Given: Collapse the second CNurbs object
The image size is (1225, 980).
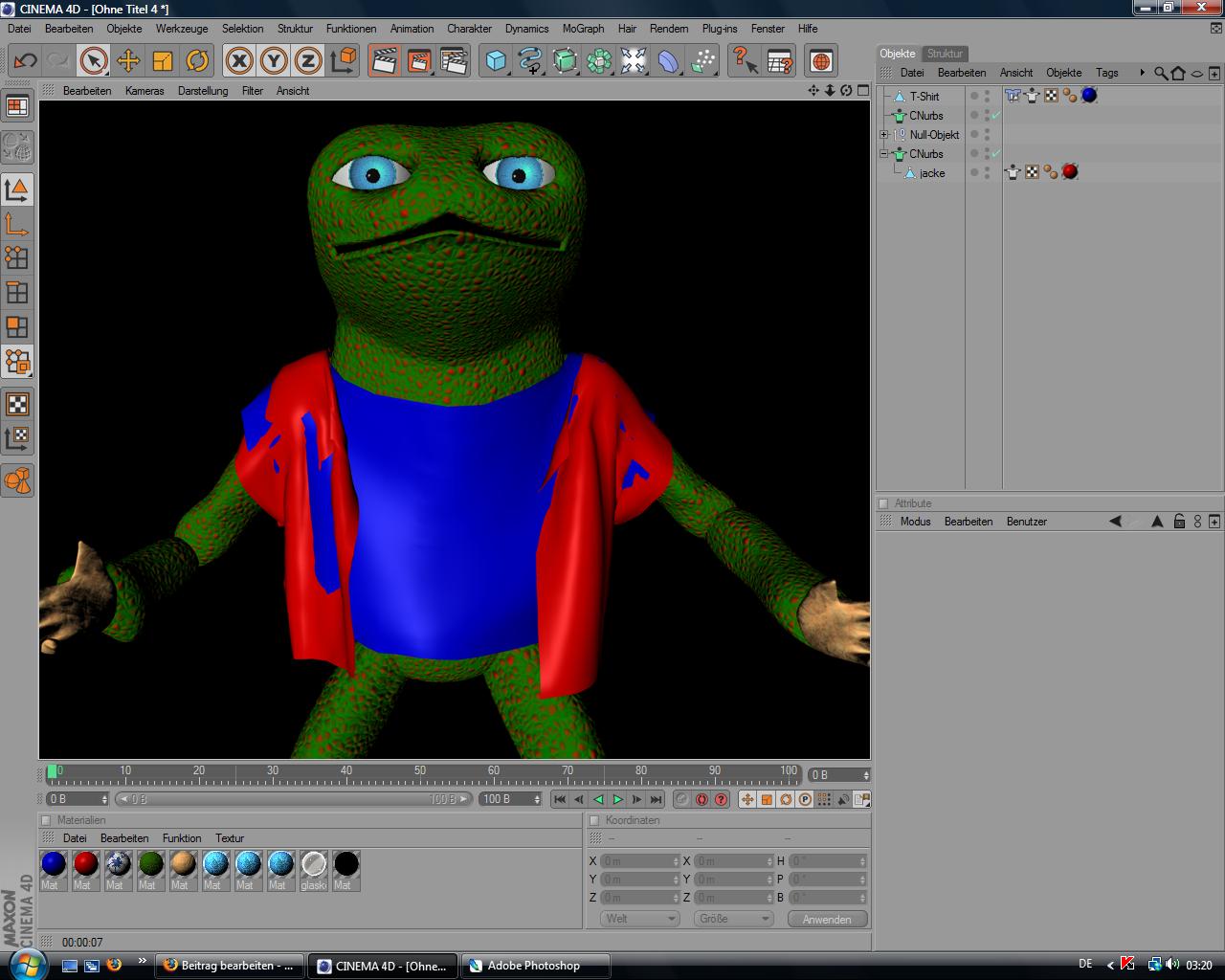Looking at the screenshot, I should pos(884,154).
